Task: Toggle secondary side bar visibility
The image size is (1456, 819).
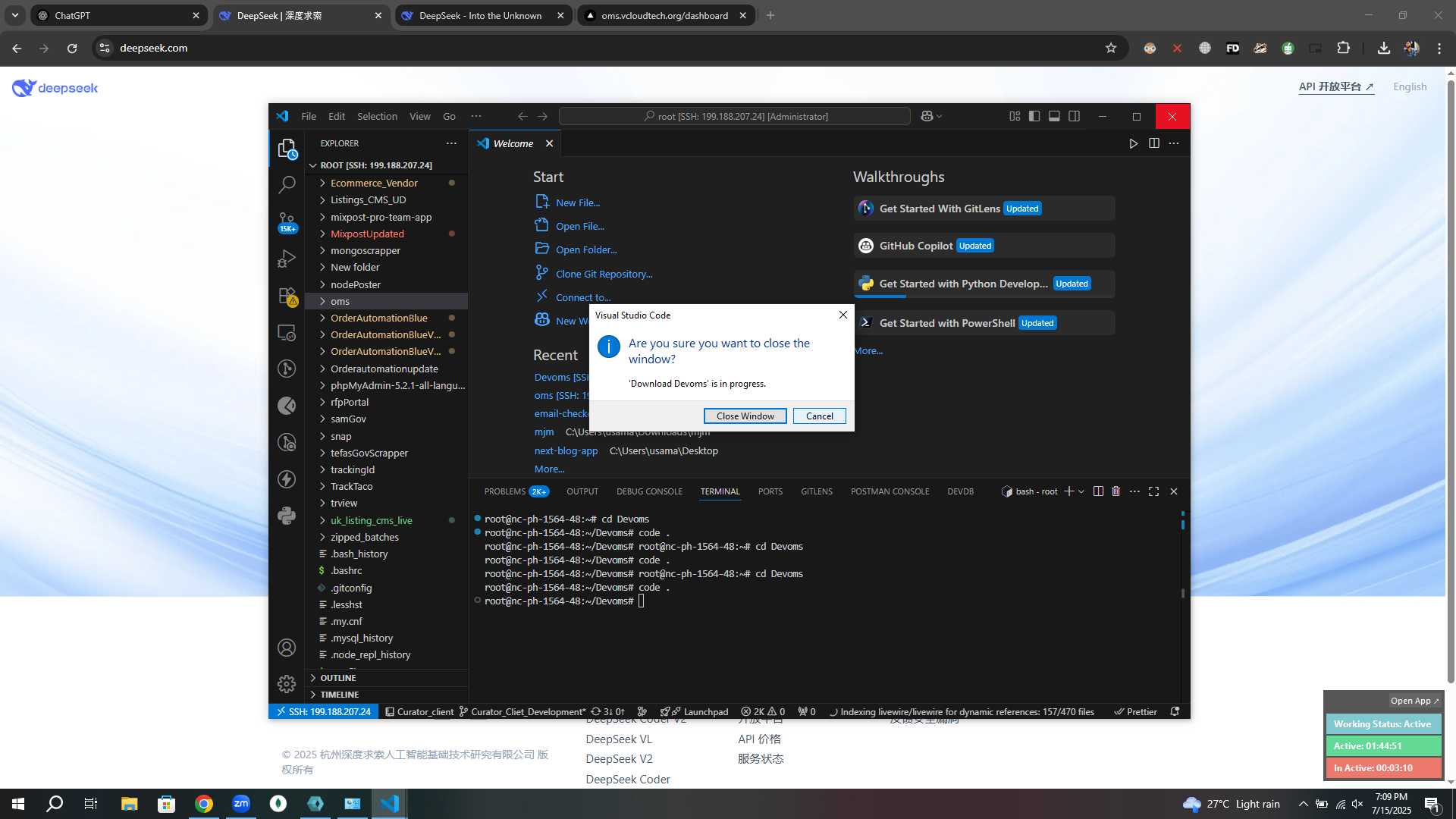Action: pyautogui.click(x=1074, y=116)
